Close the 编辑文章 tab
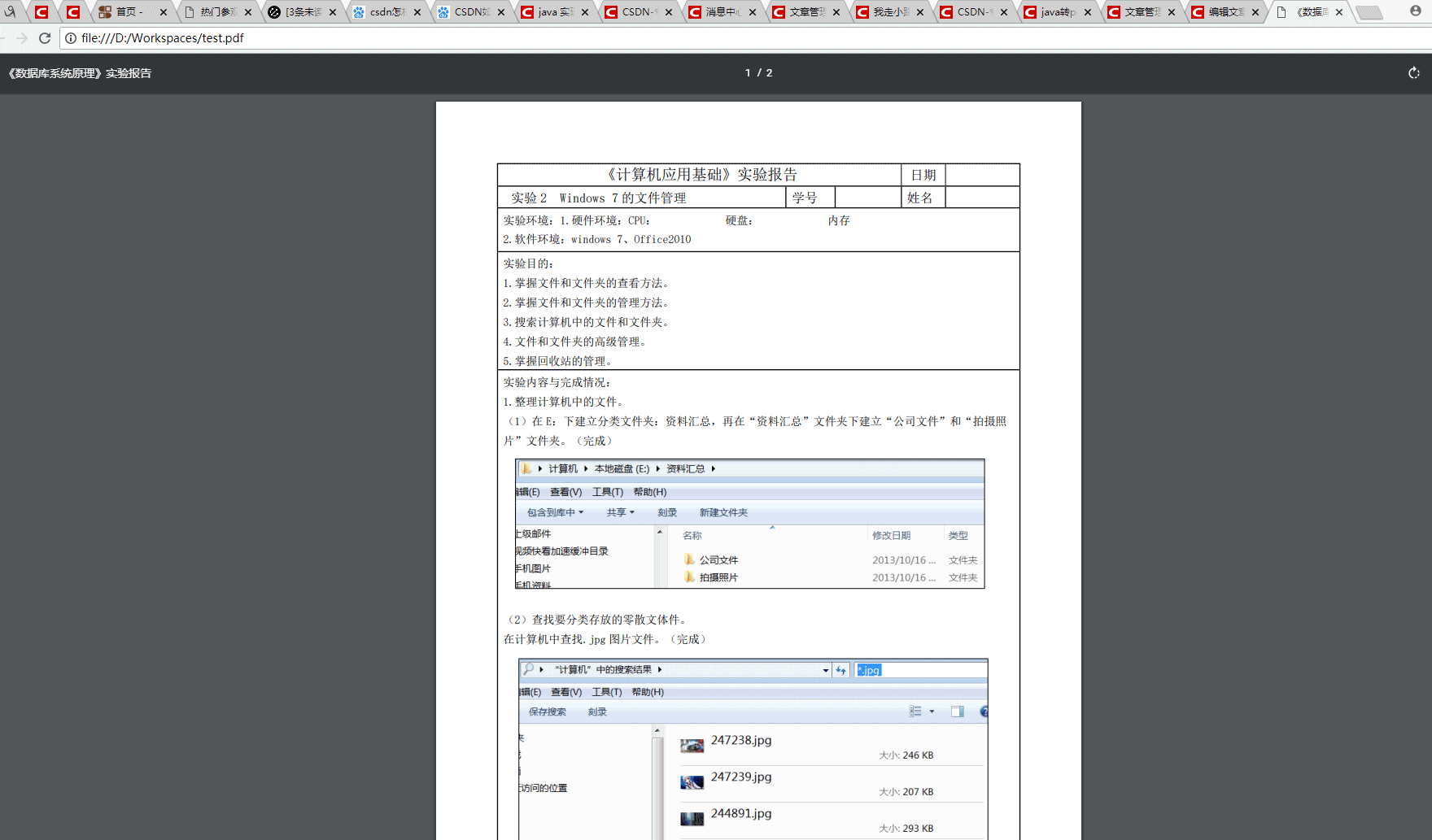 [1255, 12]
